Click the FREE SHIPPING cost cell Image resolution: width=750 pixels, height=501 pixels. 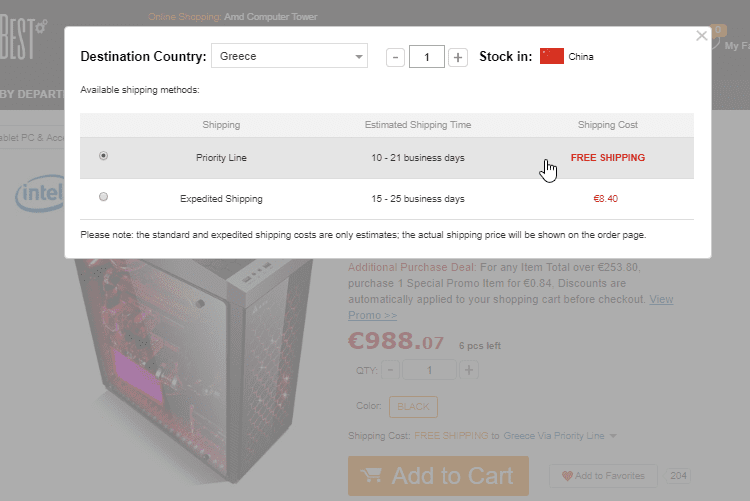pyautogui.click(x=607, y=157)
